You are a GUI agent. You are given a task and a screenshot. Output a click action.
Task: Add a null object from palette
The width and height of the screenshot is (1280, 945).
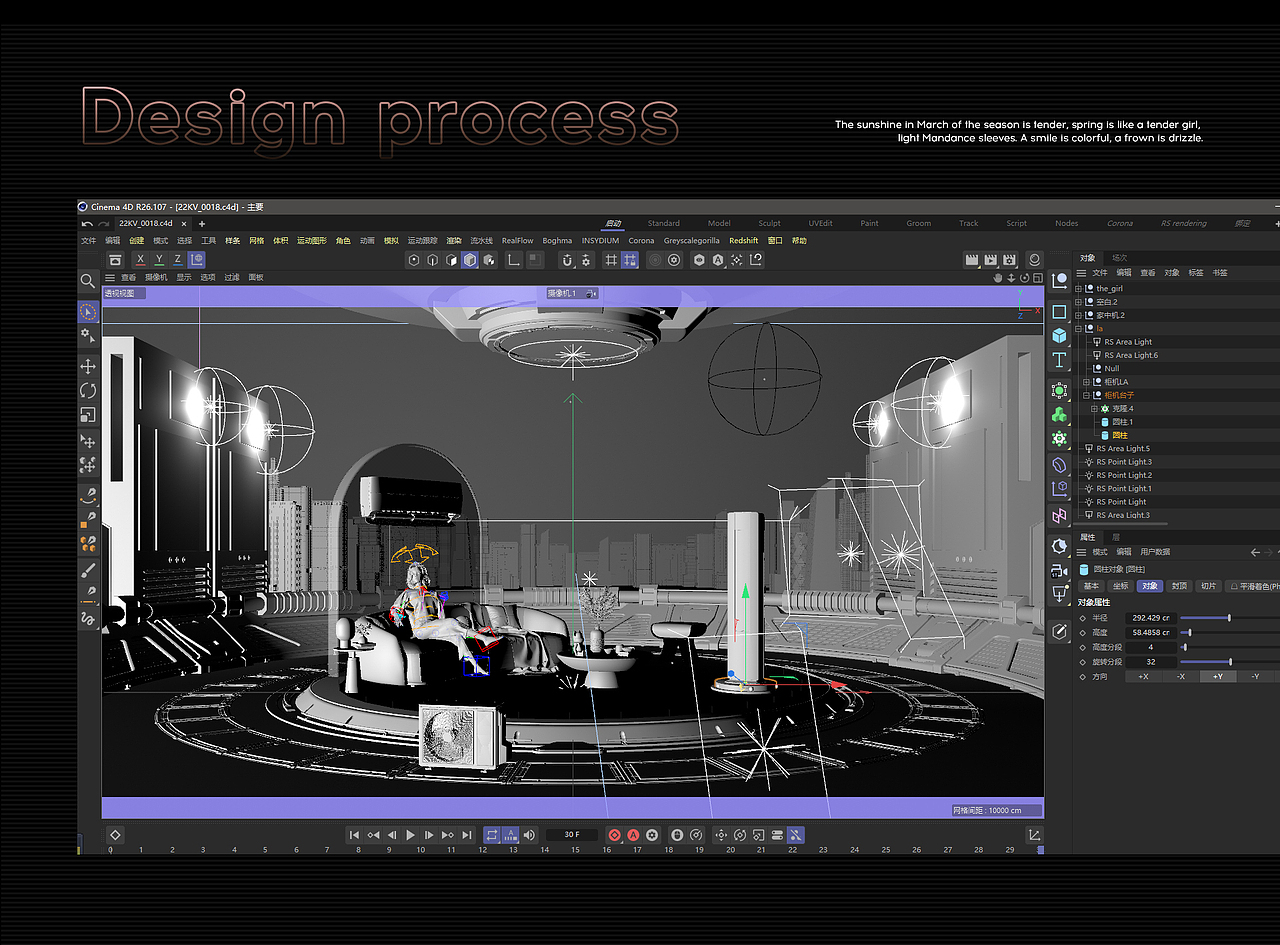tap(1059, 281)
